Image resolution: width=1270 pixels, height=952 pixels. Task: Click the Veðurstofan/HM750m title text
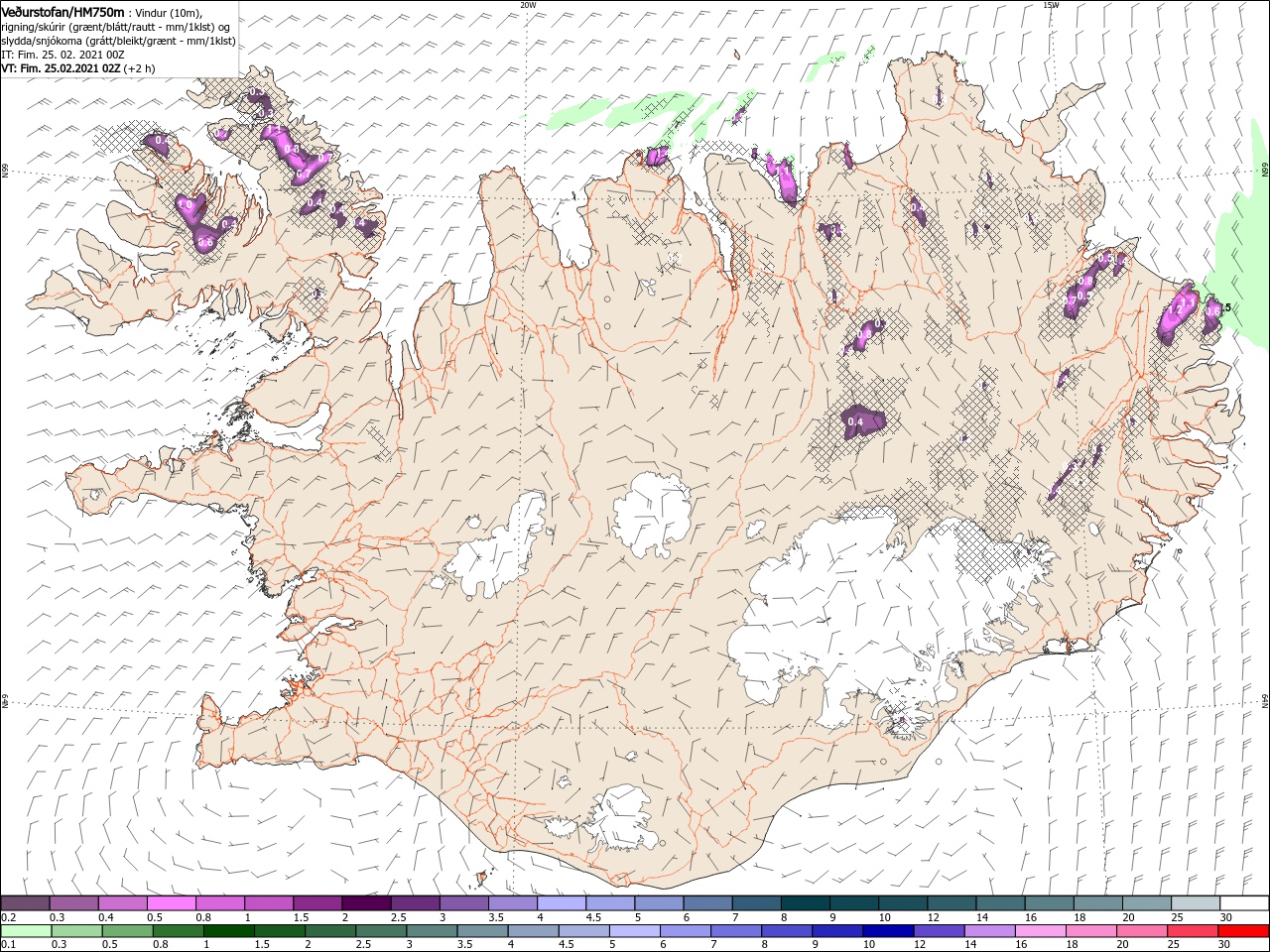[x=63, y=11]
